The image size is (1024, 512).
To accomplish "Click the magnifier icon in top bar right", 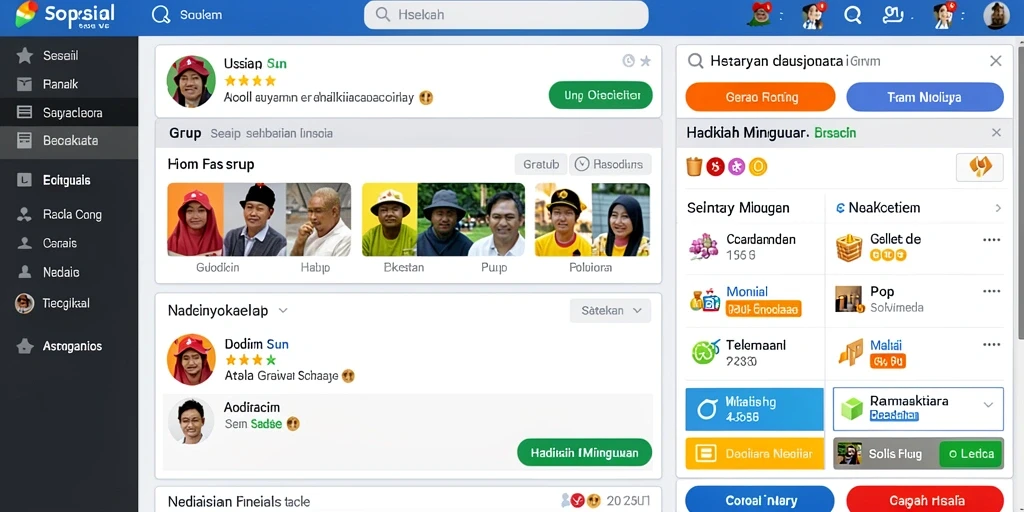I will point(852,14).
